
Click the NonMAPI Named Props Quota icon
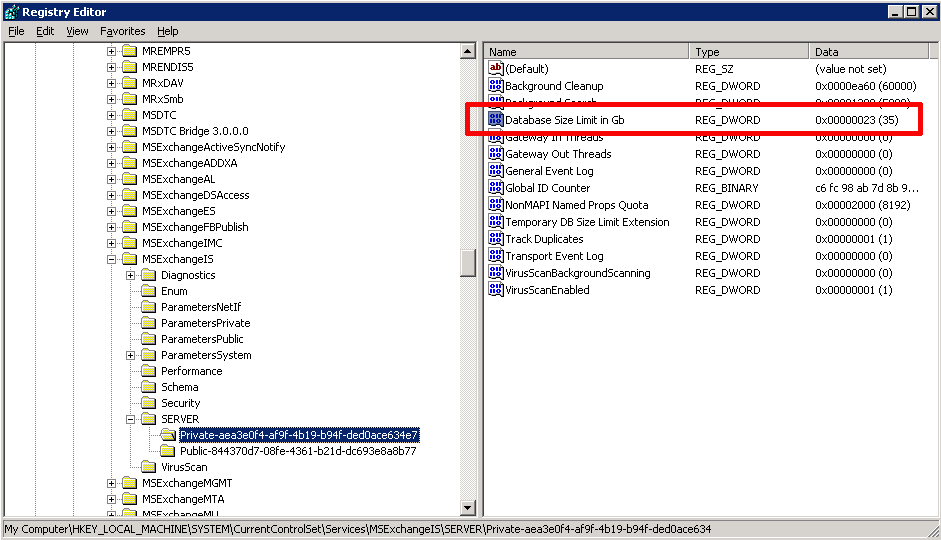496,205
